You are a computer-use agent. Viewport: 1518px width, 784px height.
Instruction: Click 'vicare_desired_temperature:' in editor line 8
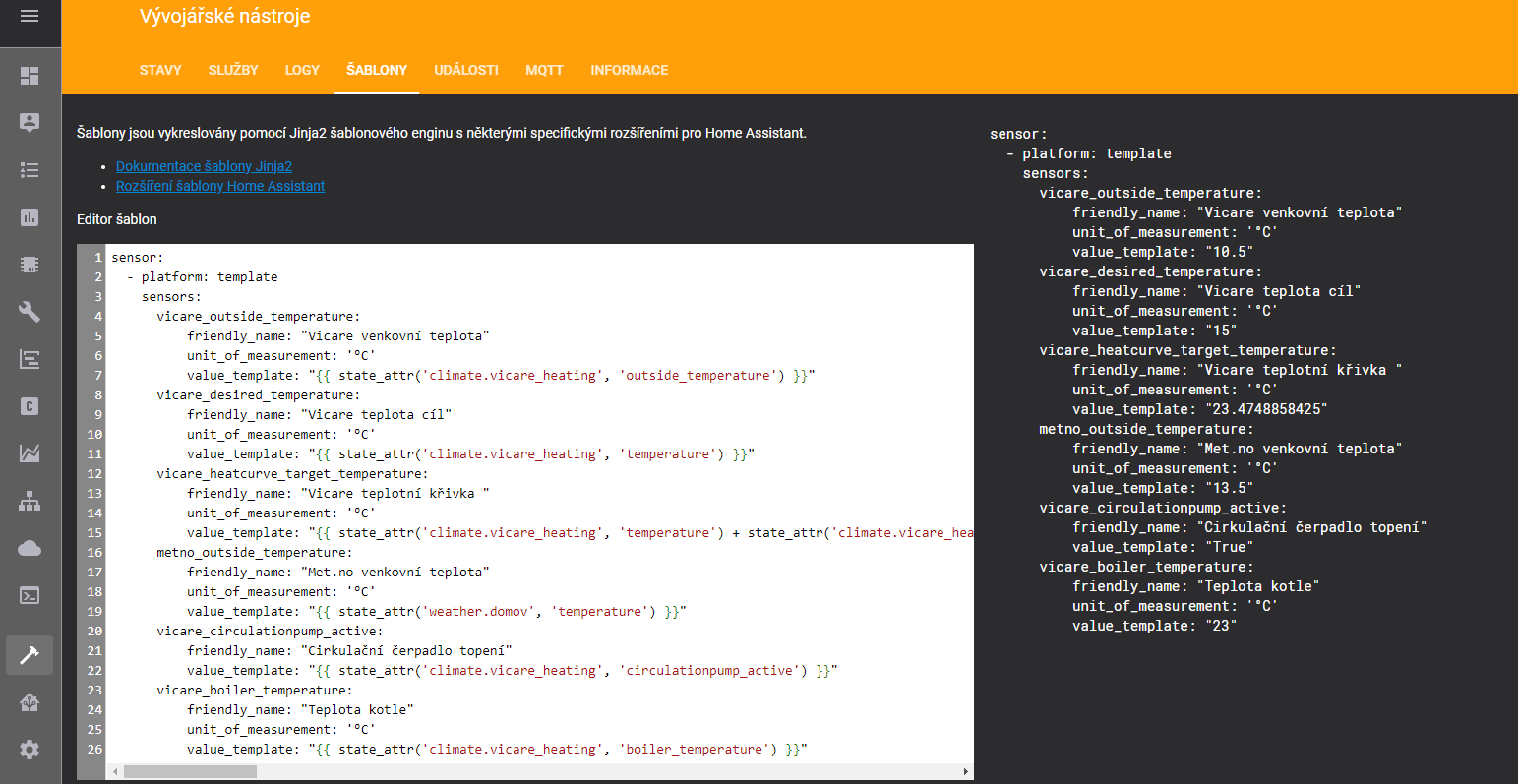(x=259, y=395)
